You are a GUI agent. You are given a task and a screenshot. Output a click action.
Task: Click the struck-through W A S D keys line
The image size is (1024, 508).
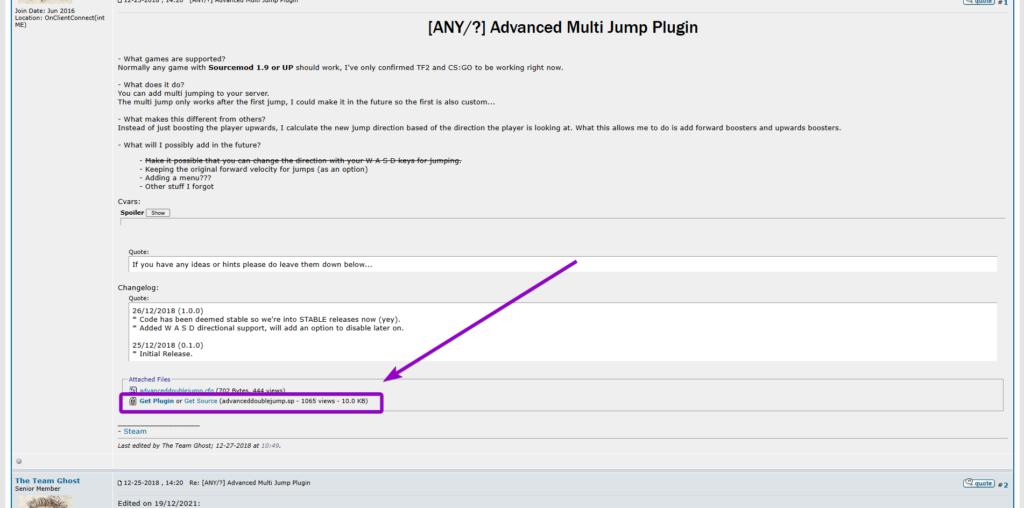[303, 161]
